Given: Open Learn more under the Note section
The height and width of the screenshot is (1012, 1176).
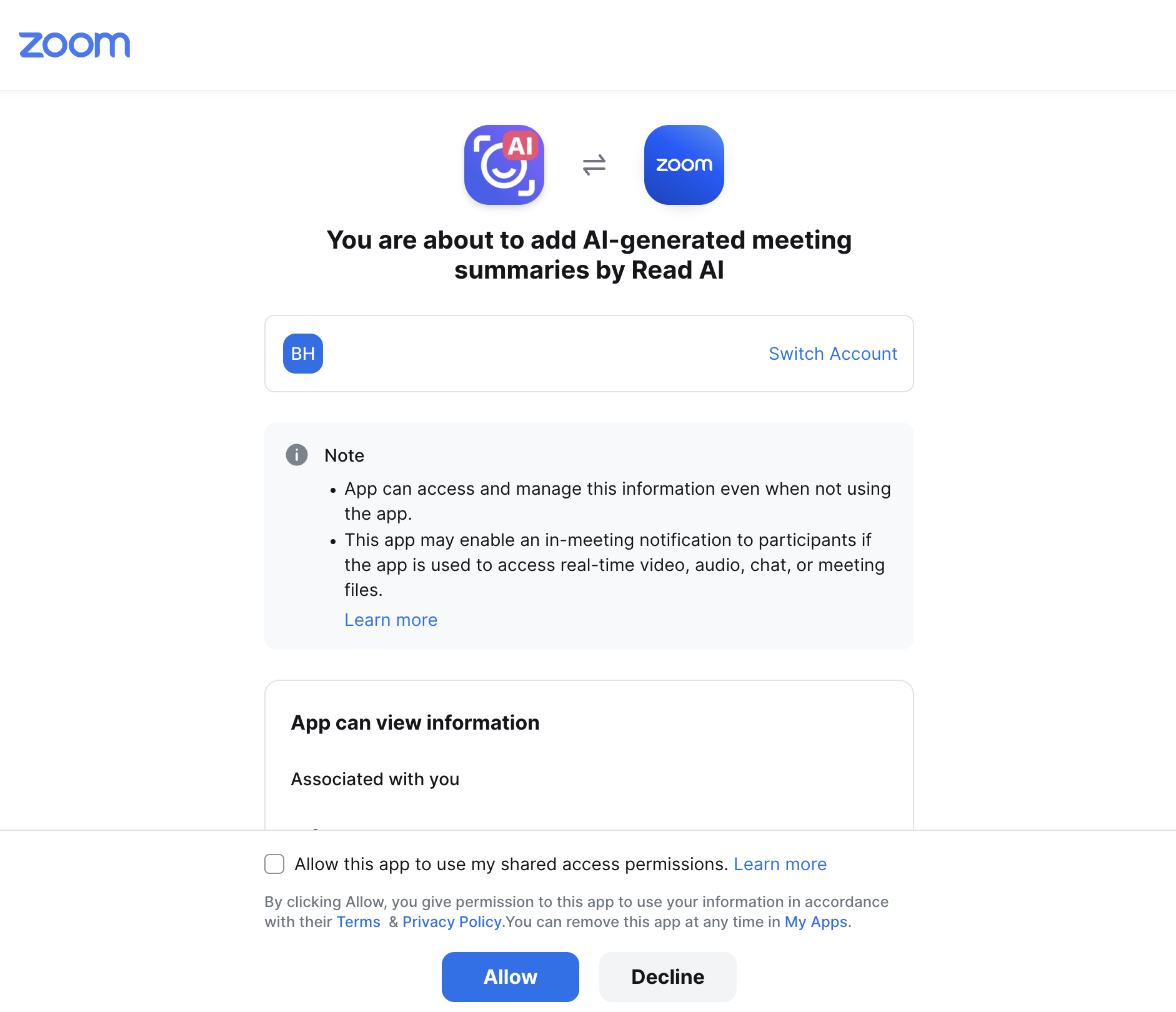Looking at the screenshot, I should coord(391,620).
